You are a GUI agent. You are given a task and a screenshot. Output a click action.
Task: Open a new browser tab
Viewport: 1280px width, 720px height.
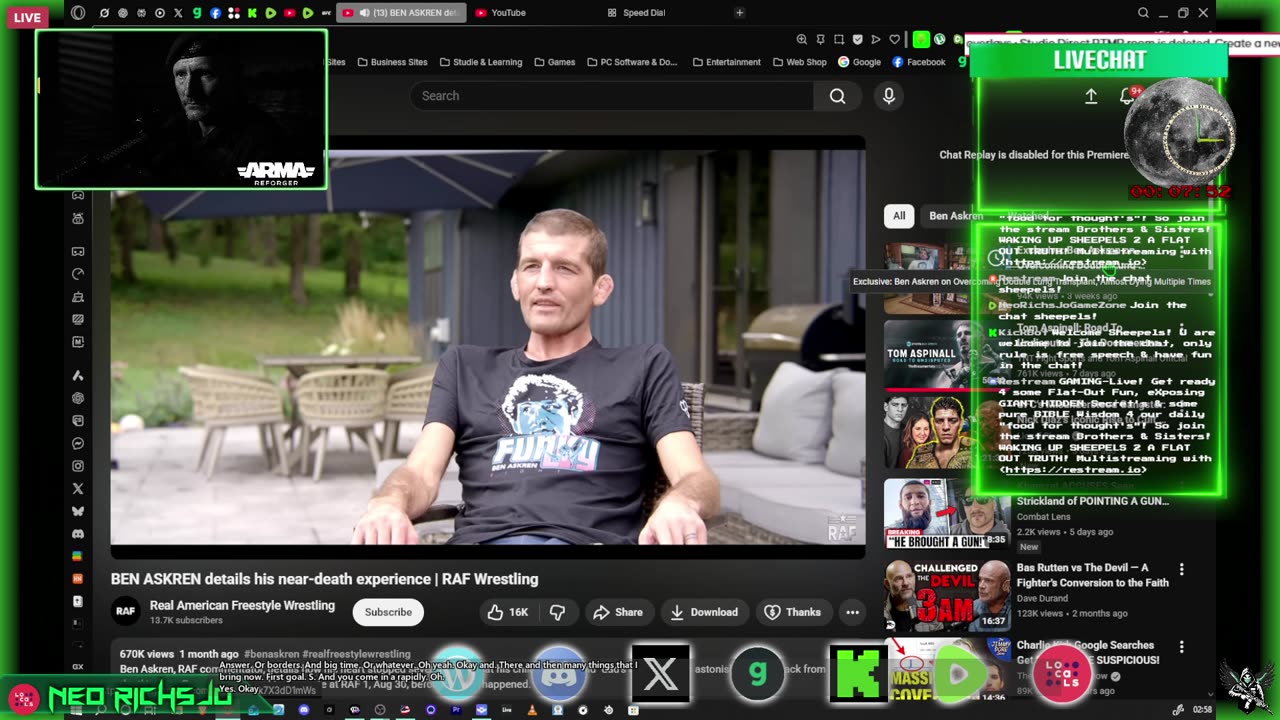click(740, 13)
